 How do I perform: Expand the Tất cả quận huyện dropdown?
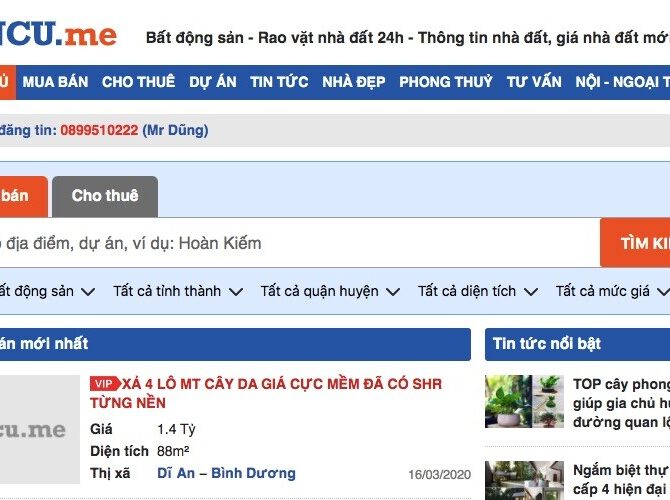330,292
